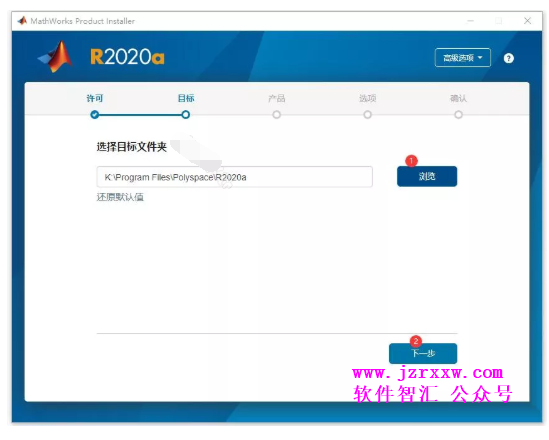Close the MathWorks Product Installer window
Screen dimensions: 549x440
pos(527,21)
